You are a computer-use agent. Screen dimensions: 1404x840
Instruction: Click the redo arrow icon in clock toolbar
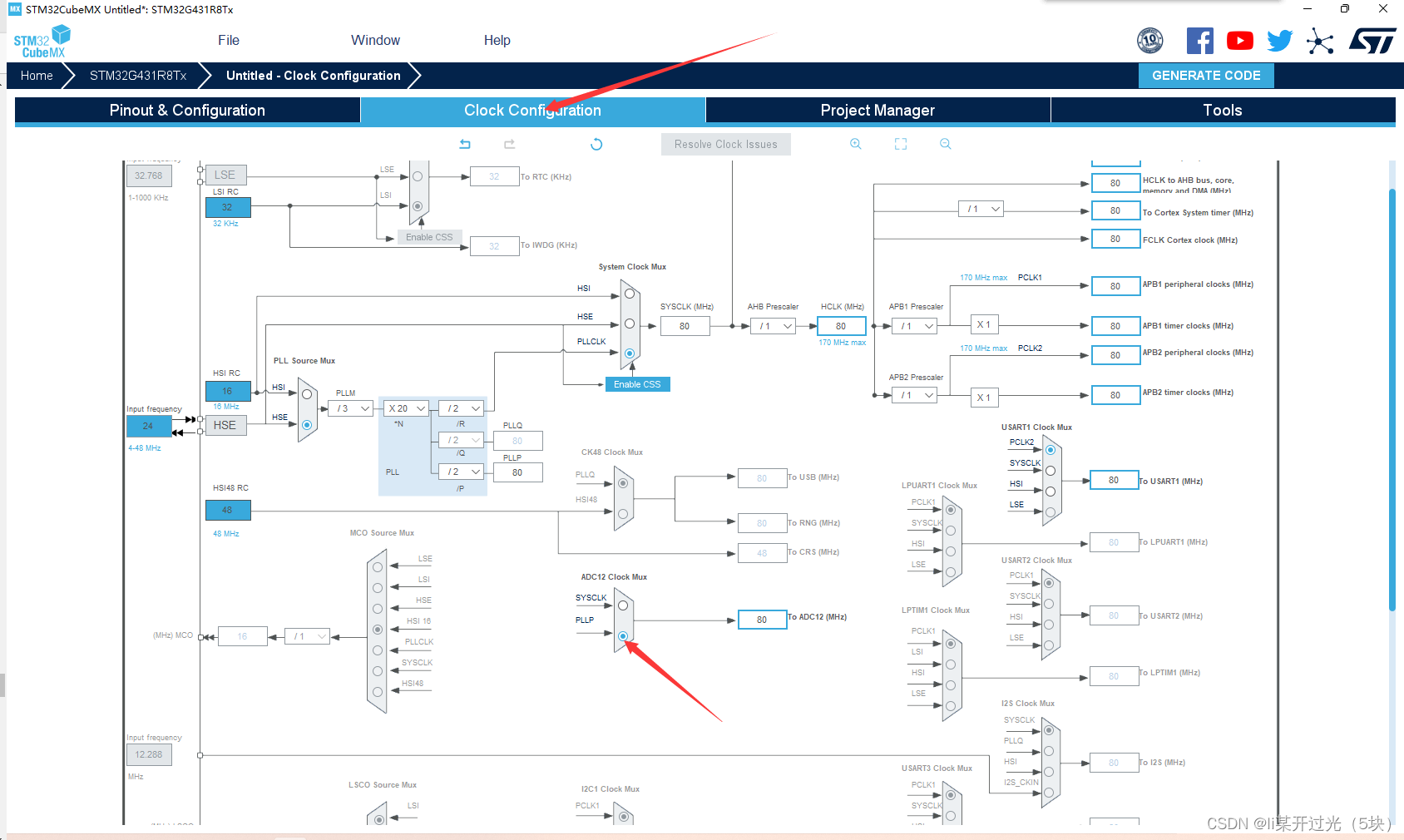510,144
